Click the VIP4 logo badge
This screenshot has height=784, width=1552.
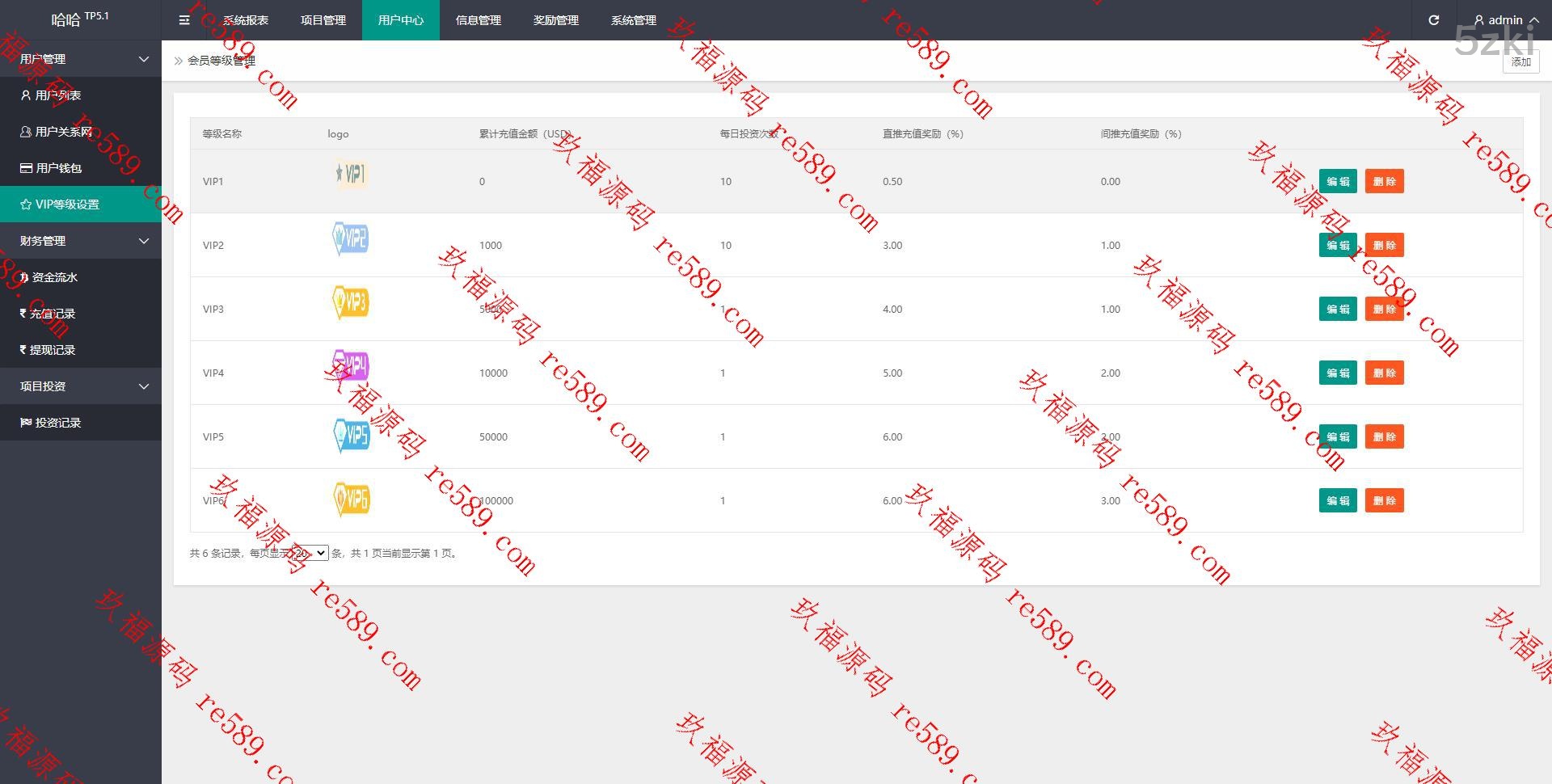(351, 366)
